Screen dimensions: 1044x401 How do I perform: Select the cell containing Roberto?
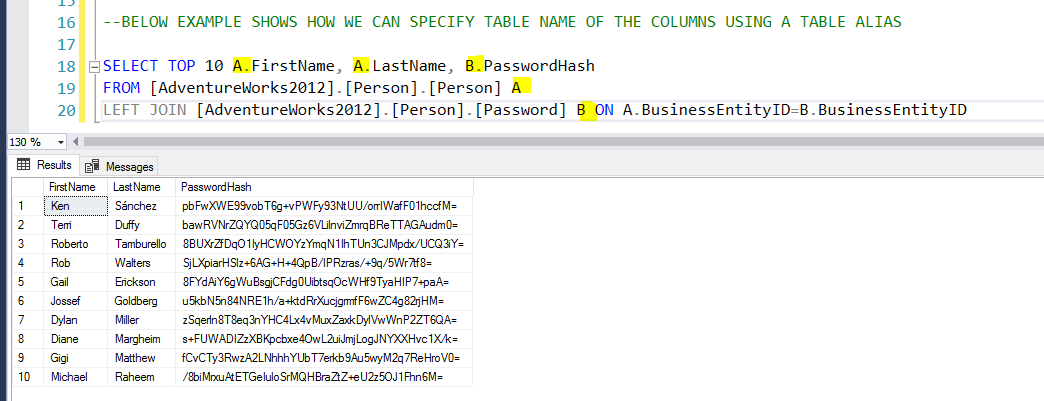point(76,244)
